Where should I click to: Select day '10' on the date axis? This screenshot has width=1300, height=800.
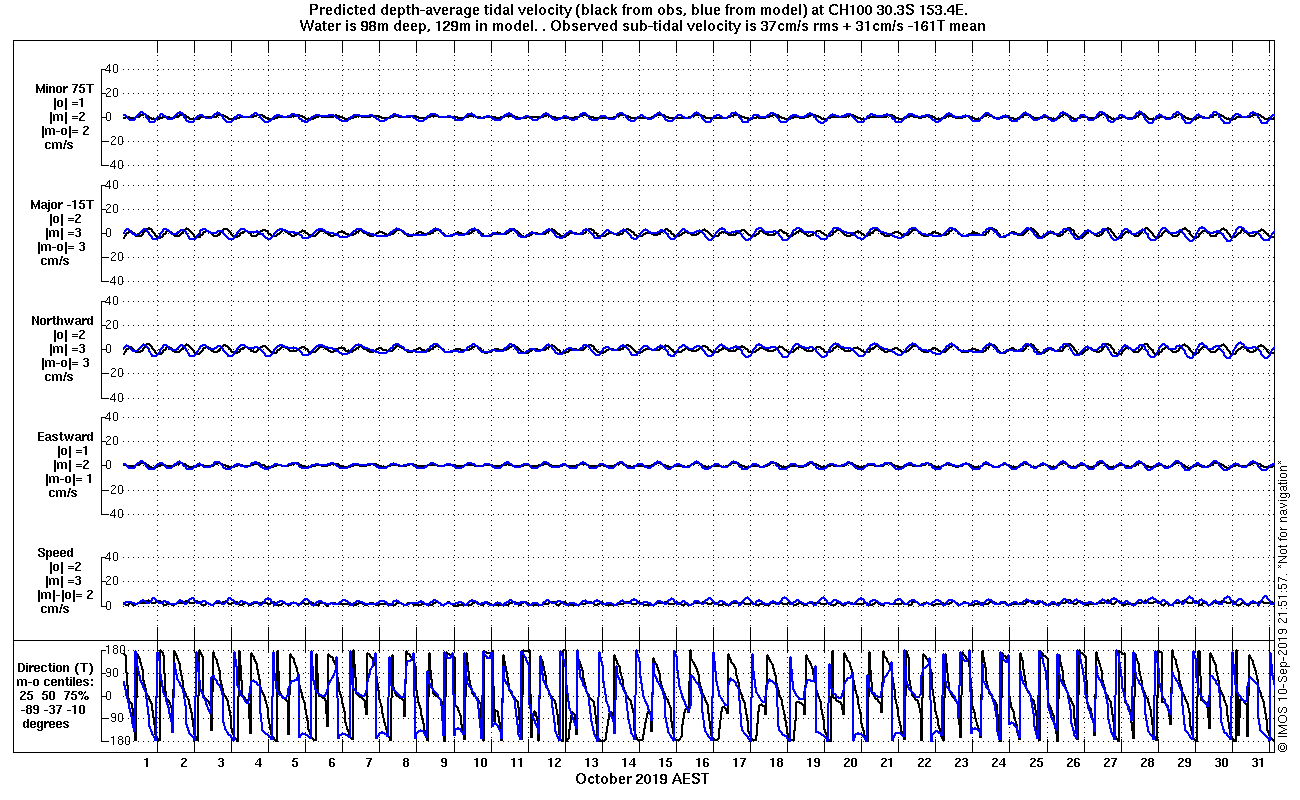[x=480, y=763]
